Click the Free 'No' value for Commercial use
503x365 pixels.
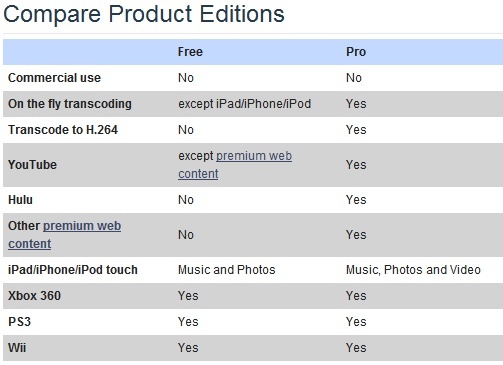(x=186, y=78)
